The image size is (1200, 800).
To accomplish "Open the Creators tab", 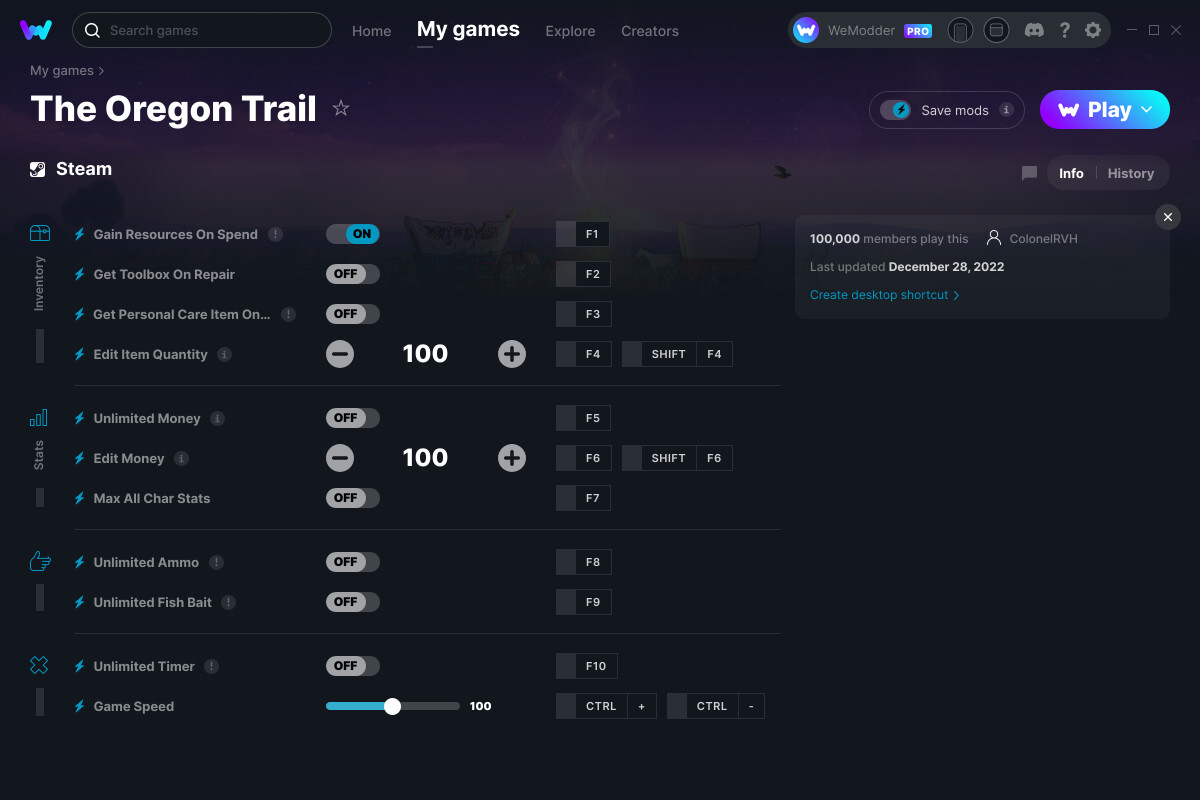I will pos(650,31).
